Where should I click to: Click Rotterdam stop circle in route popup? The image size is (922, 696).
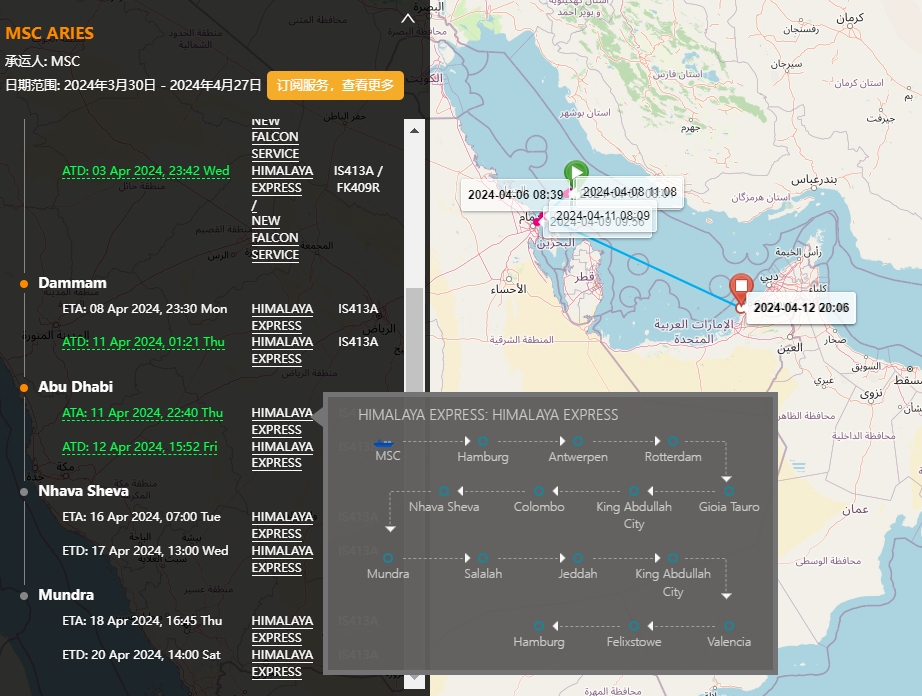pos(673,441)
